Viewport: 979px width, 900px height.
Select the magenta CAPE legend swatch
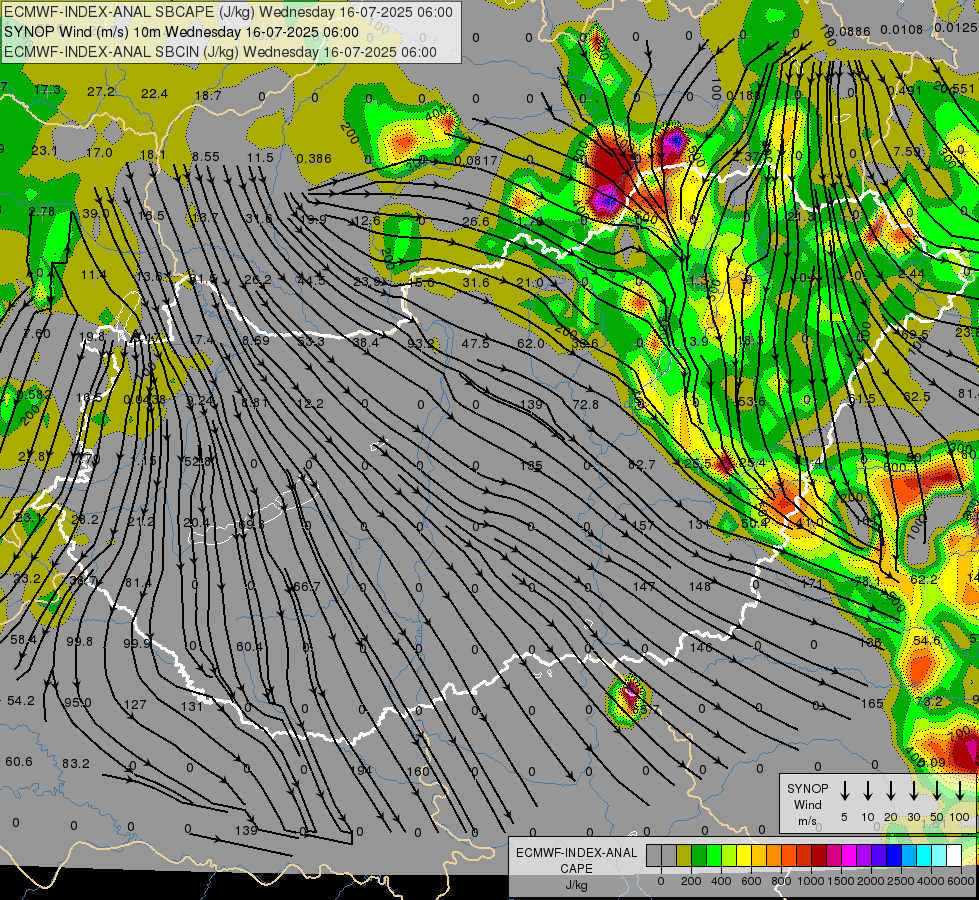849,856
